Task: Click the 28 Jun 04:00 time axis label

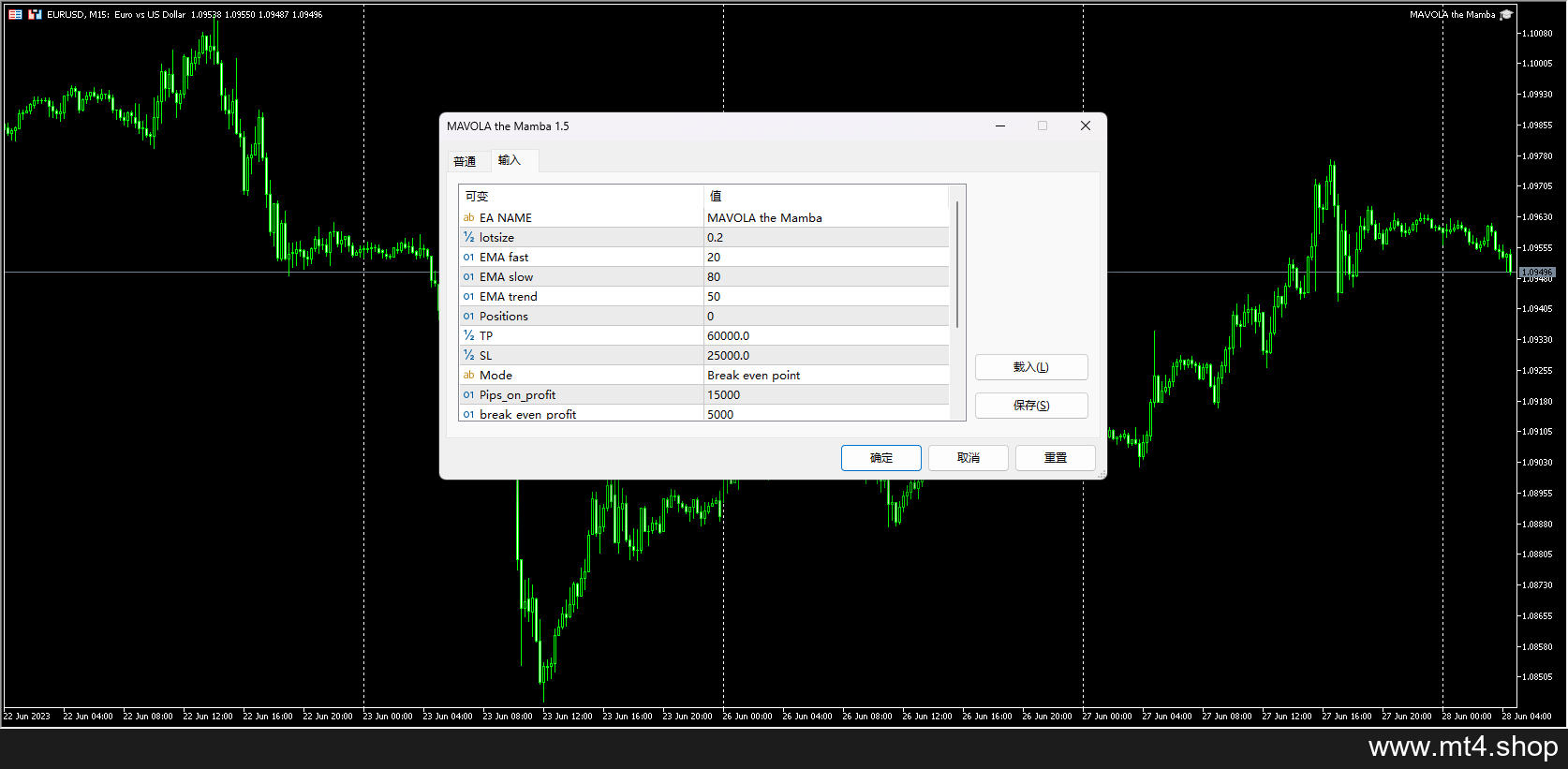Action: click(1527, 717)
